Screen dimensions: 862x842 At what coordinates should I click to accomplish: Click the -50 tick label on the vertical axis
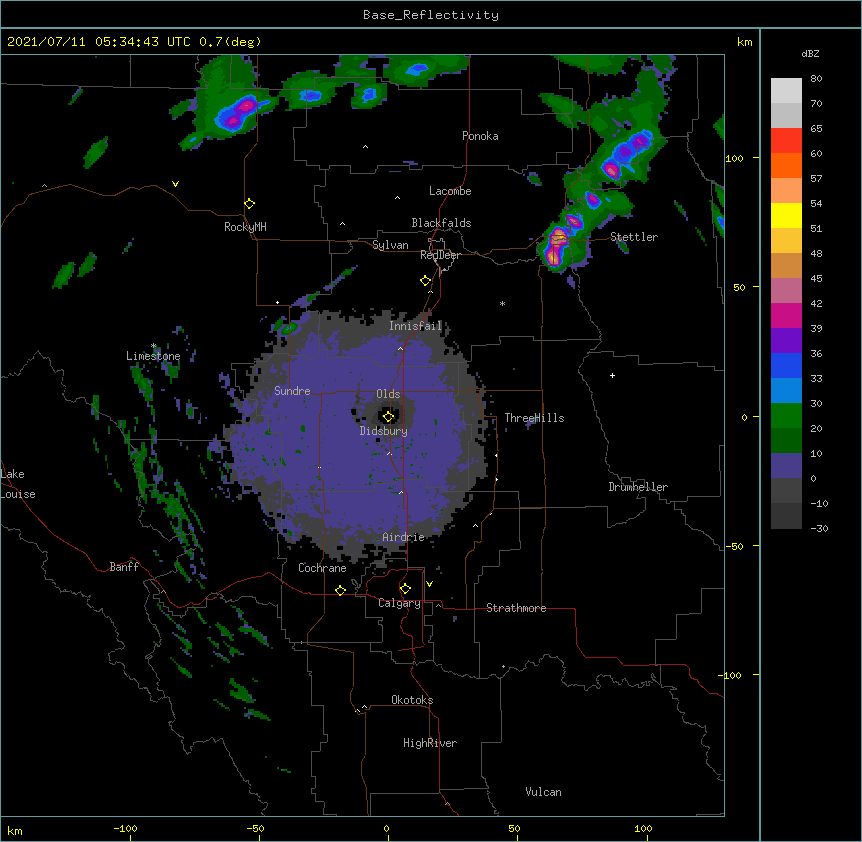pyautogui.click(x=734, y=546)
